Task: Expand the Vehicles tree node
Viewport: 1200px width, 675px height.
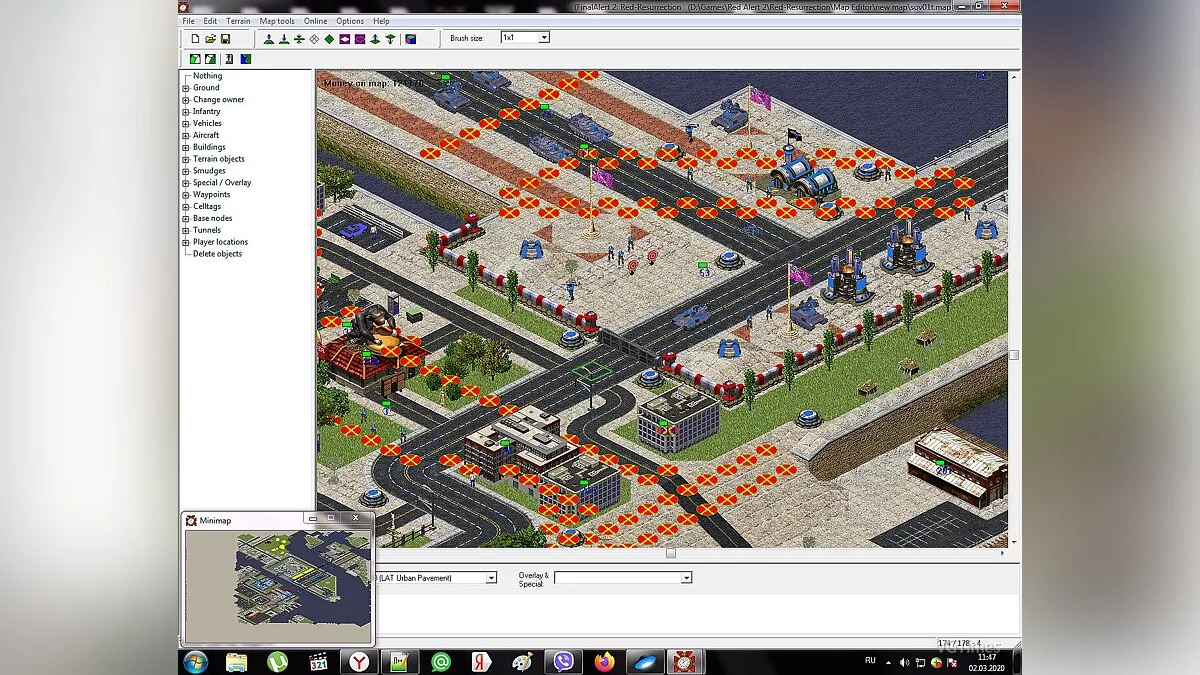Action: pyautogui.click(x=186, y=124)
